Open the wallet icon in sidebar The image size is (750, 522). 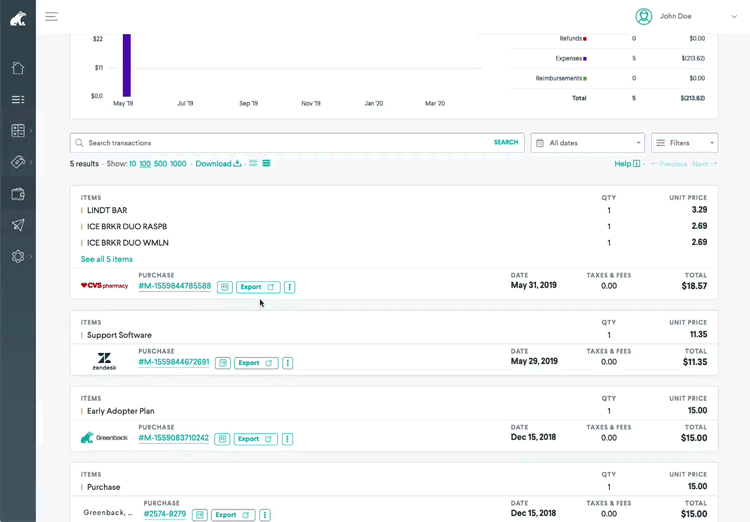[x=18, y=194]
